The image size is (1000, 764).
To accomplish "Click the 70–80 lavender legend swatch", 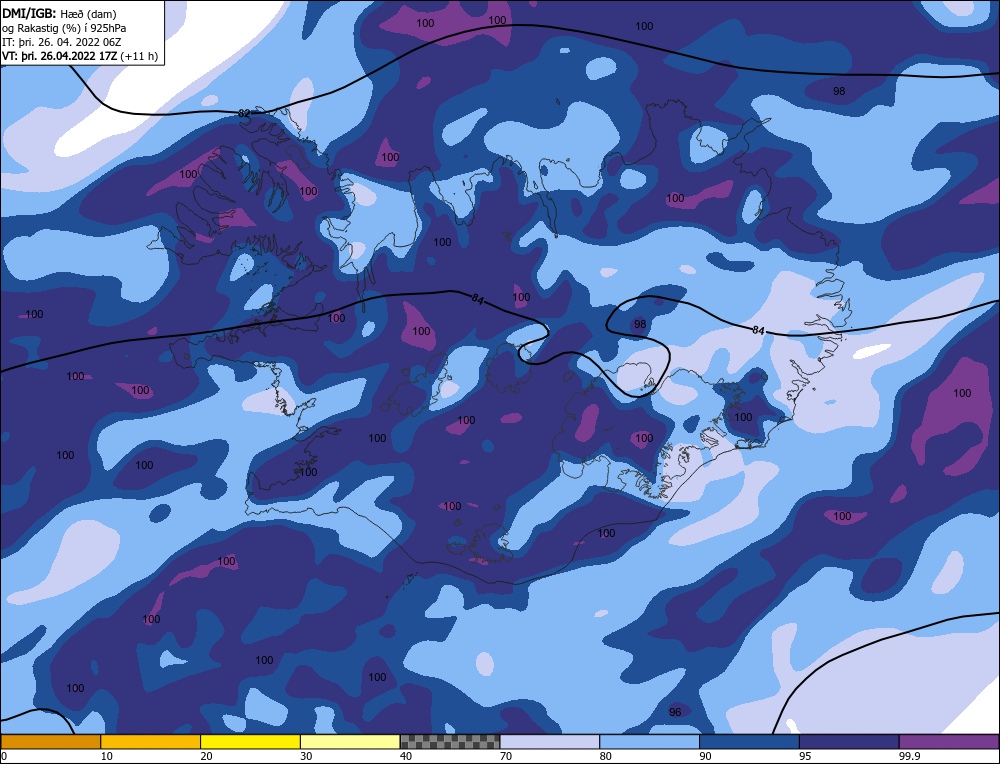I will point(550,741).
